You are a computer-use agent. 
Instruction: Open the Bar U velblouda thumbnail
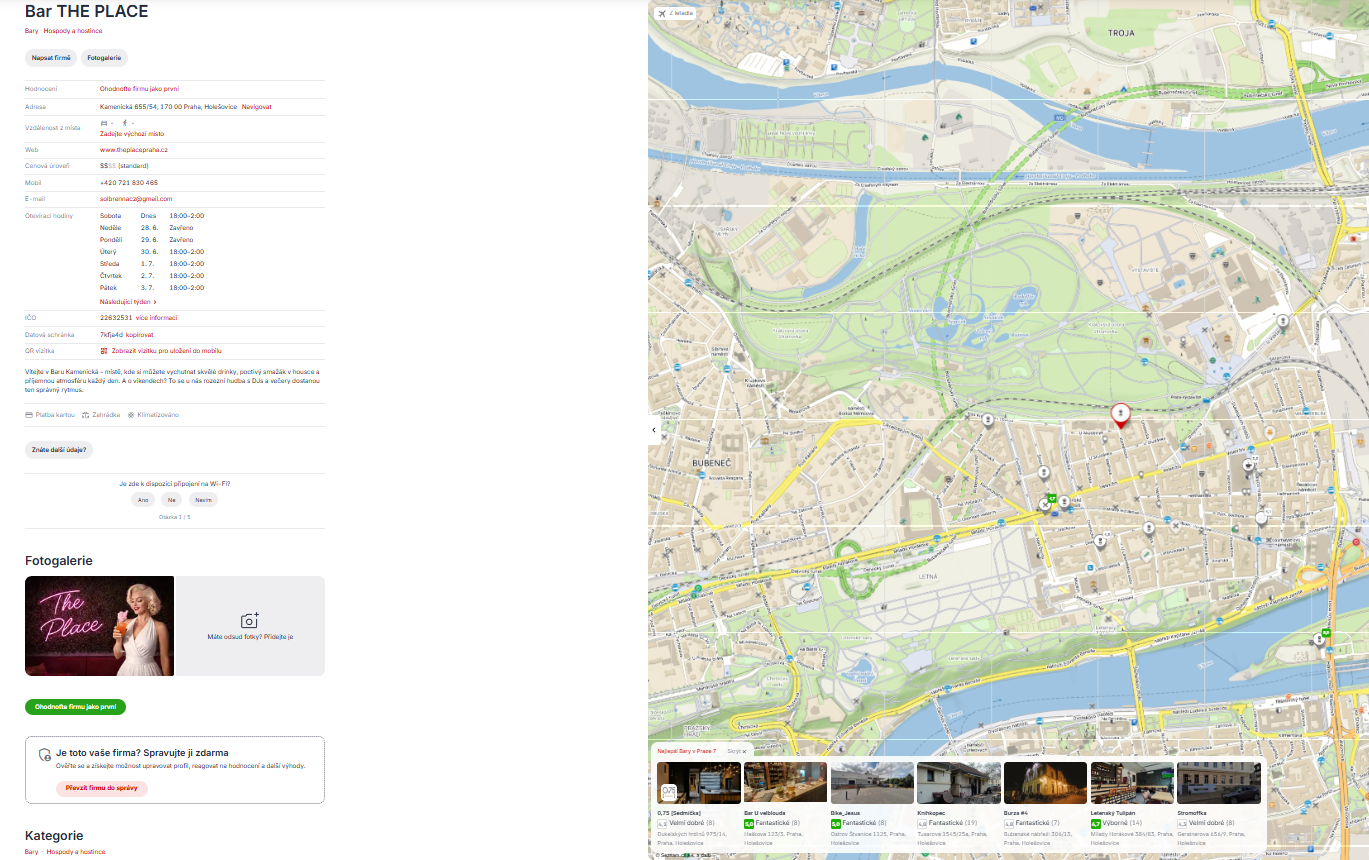tap(785, 783)
